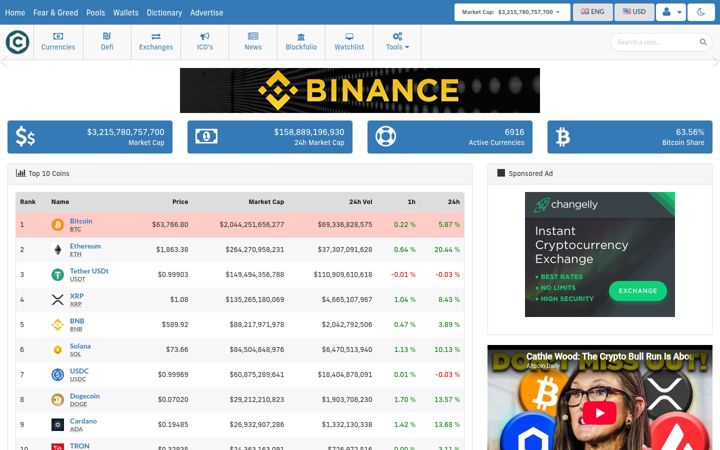This screenshot has height=450, width=720.
Task: Open Advertise menu item
Action: coord(207,13)
